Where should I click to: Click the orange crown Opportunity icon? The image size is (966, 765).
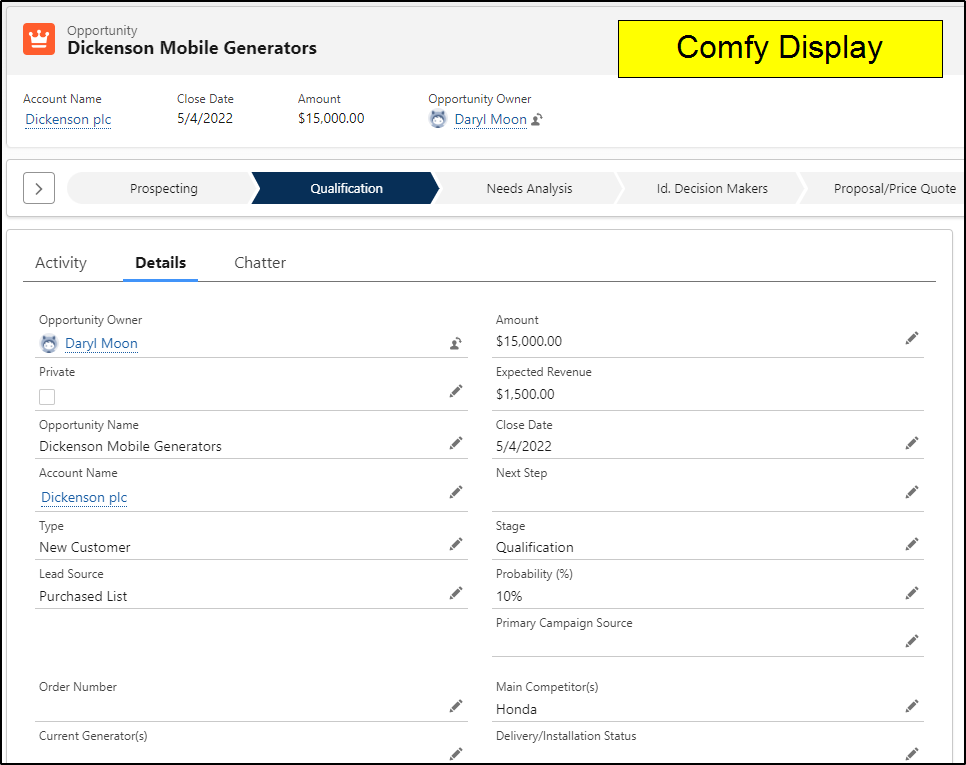point(39,39)
